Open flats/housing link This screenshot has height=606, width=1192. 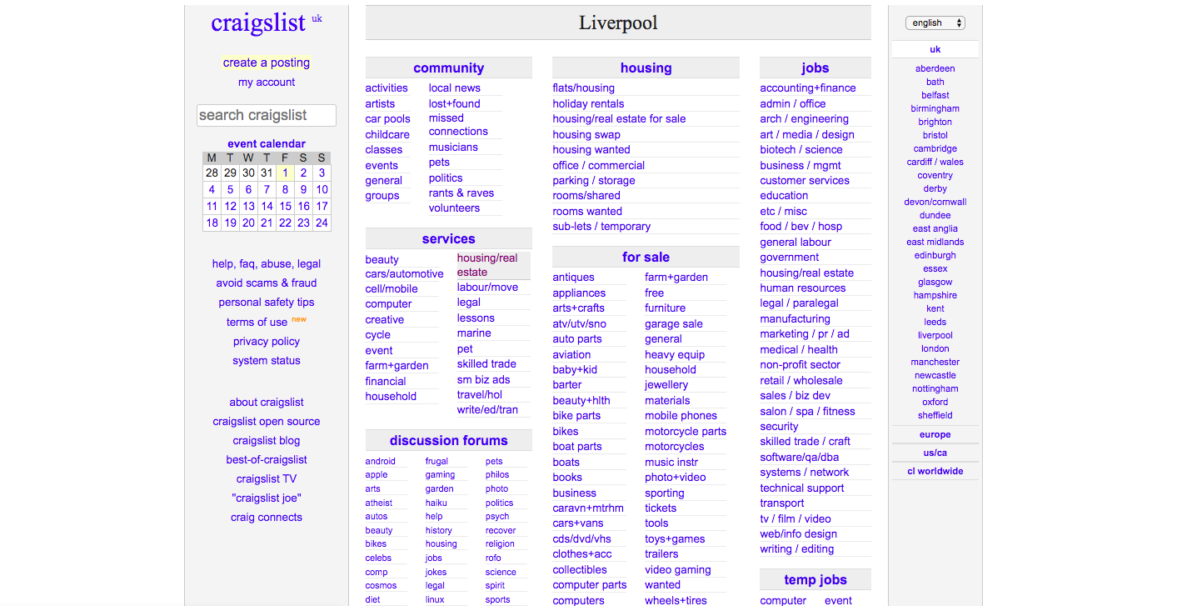click(583, 88)
